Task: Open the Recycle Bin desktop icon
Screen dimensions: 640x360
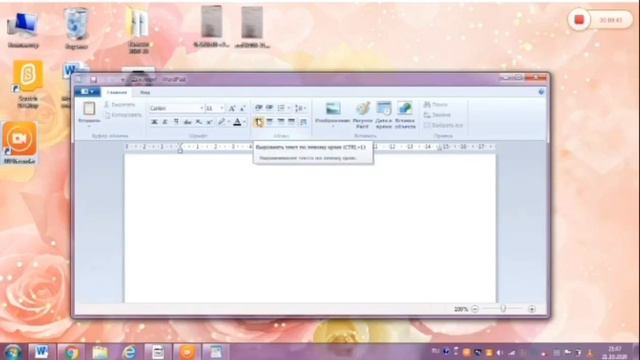Action: [76, 29]
